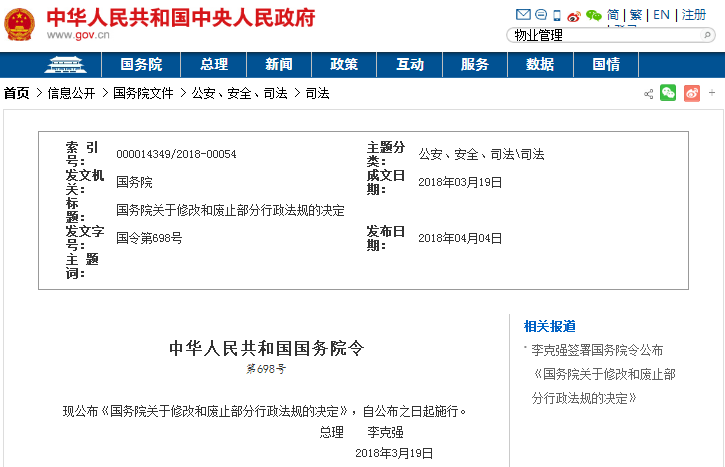The image size is (725, 467).
Task: Click the search field containing 物业管理
Action: (600, 36)
